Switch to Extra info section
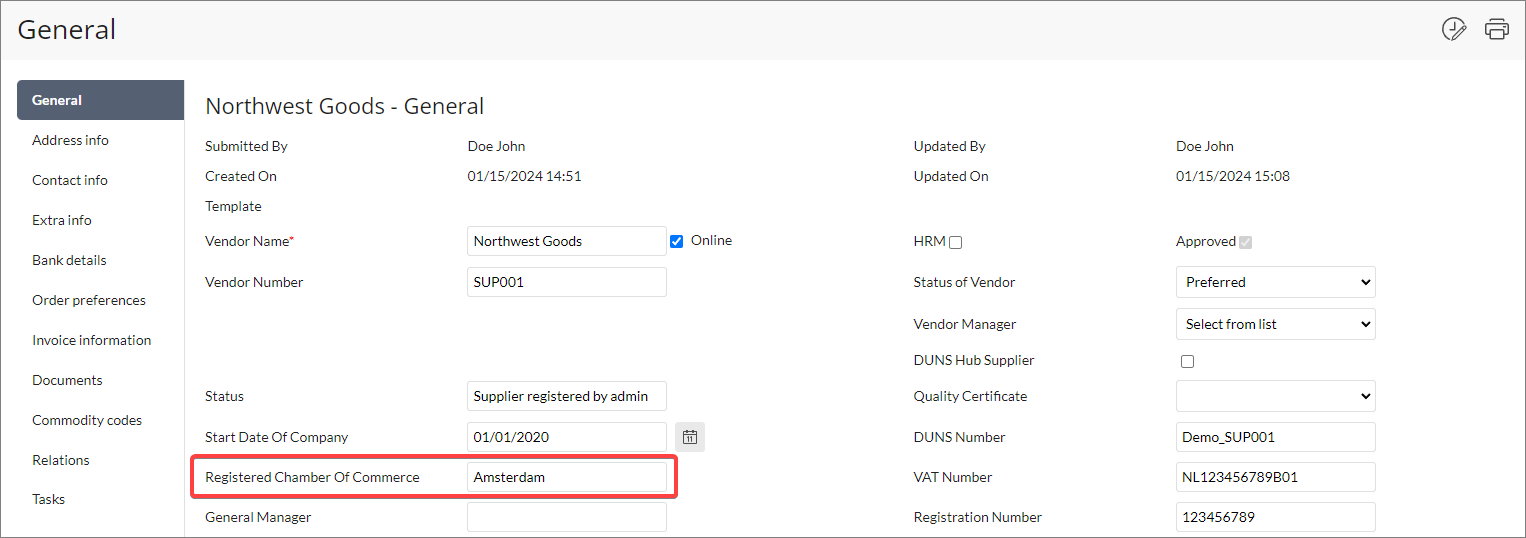1526x538 pixels. click(x=62, y=220)
